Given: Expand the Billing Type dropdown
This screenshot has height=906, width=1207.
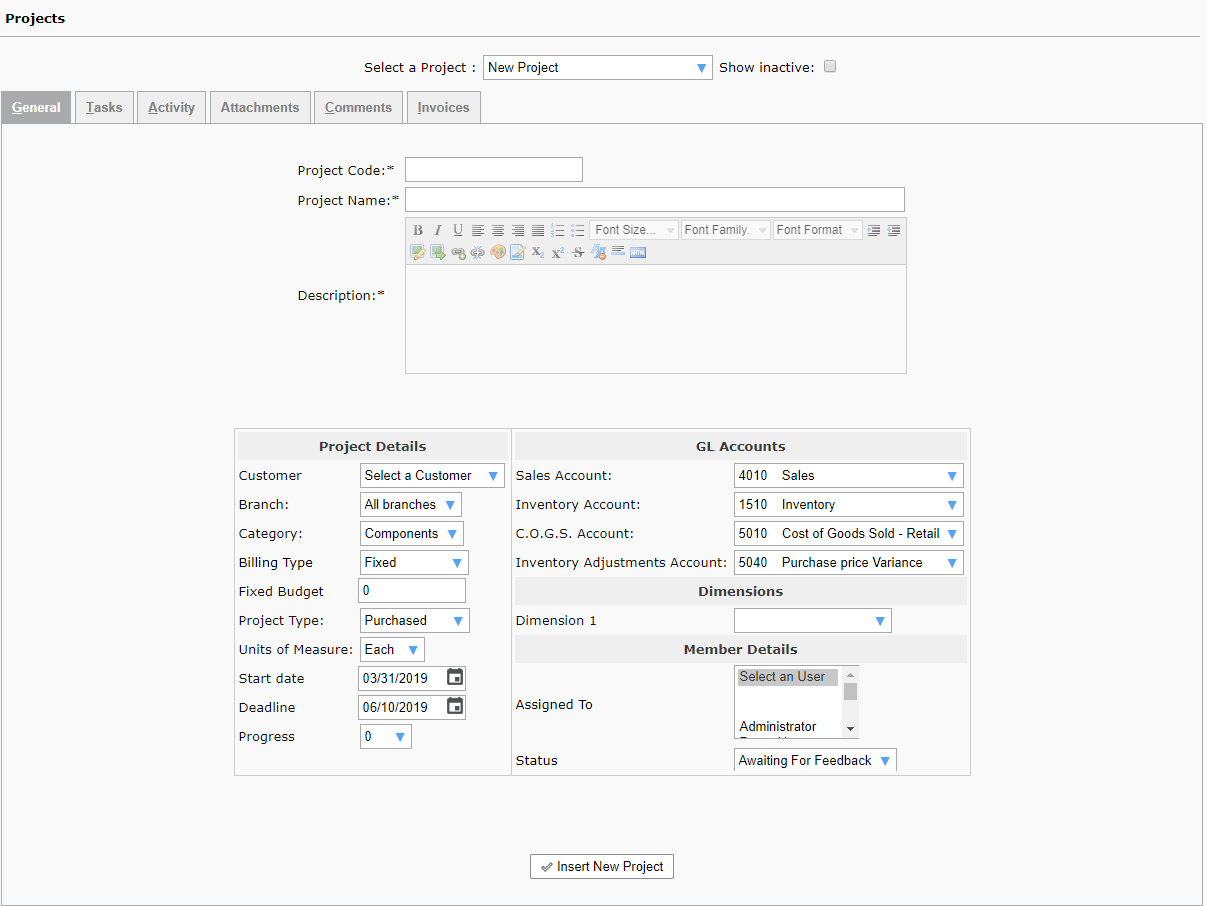Looking at the screenshot, I should [414, 563].
